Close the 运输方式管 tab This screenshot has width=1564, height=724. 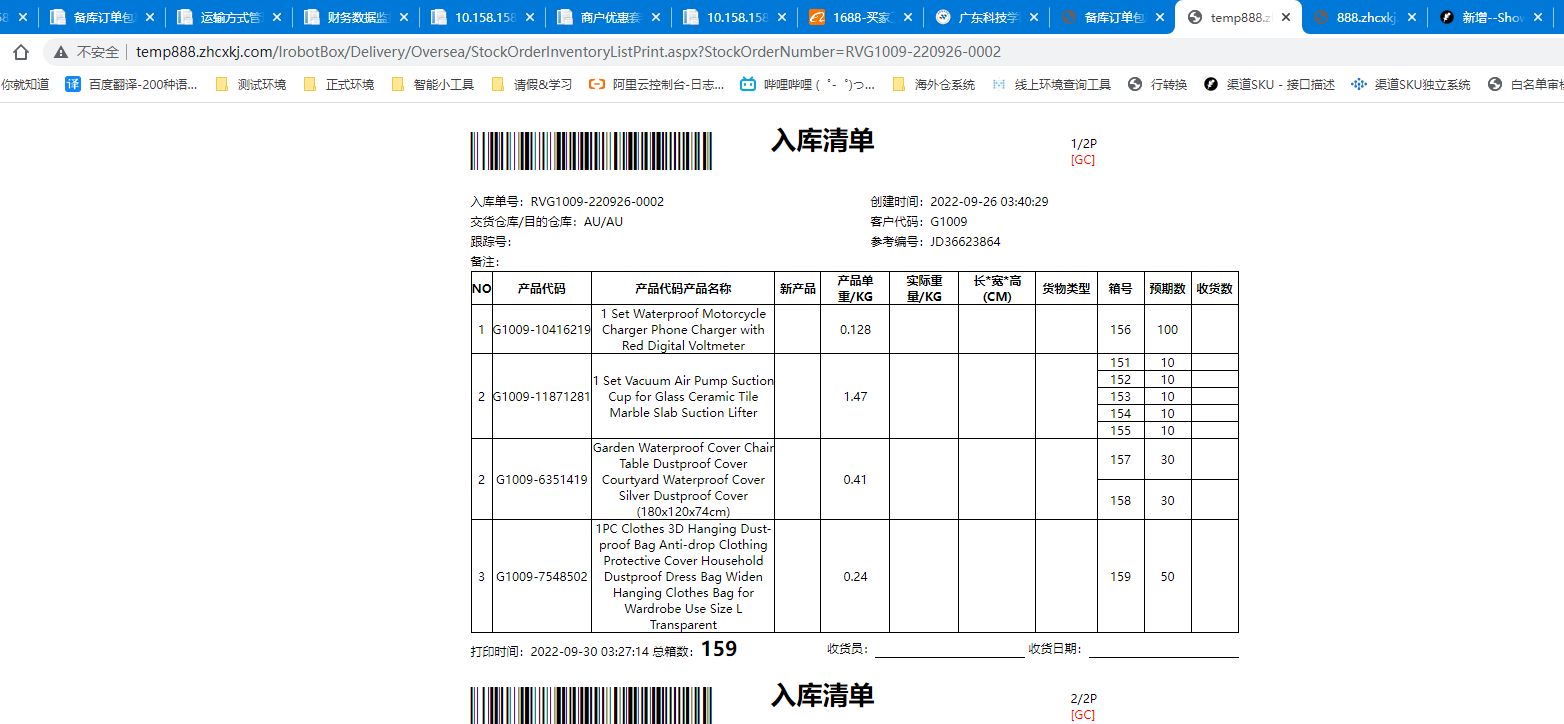(x=277, y=17)
